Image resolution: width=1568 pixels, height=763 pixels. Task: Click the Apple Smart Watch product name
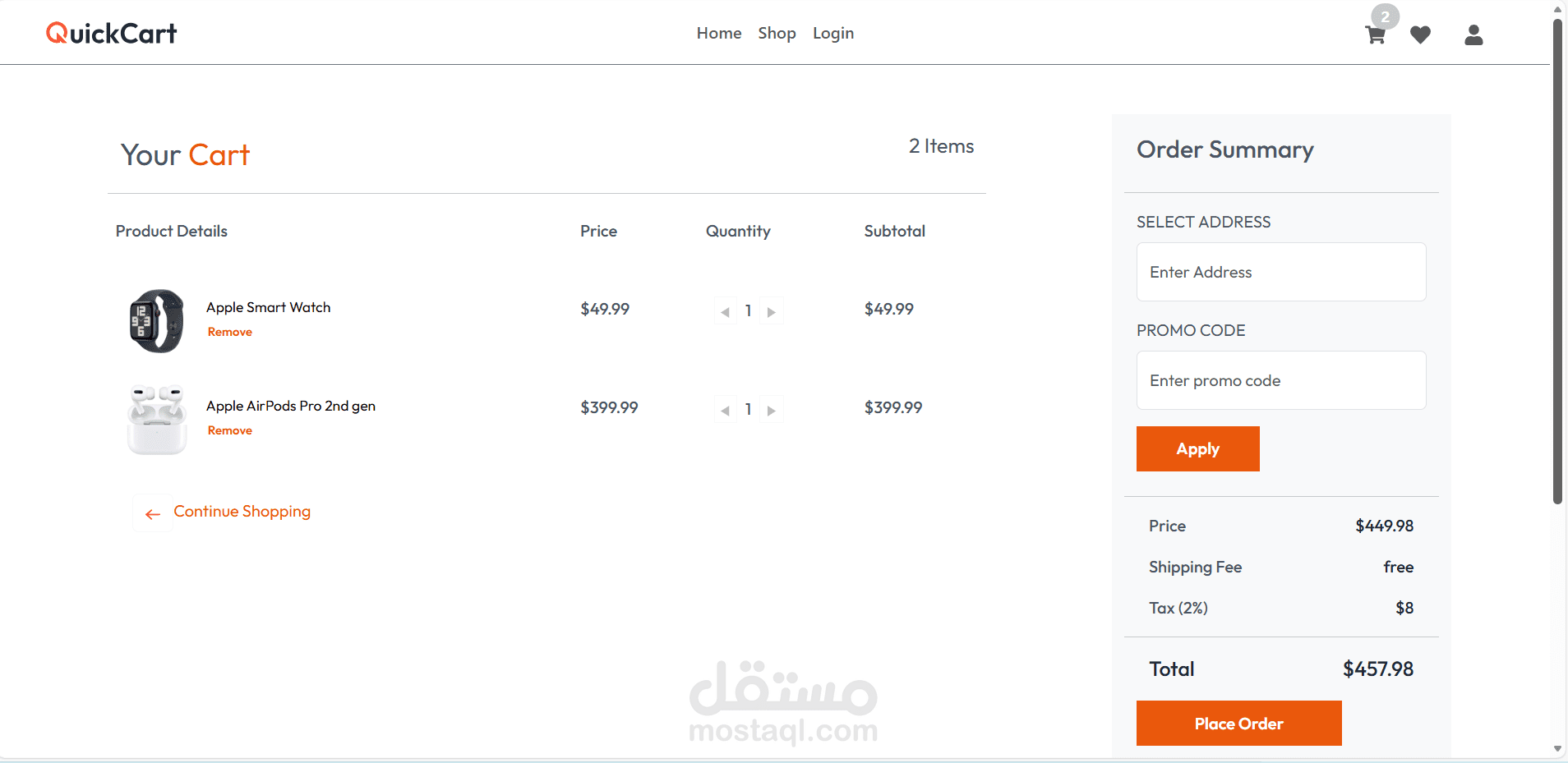coord(268,307)
